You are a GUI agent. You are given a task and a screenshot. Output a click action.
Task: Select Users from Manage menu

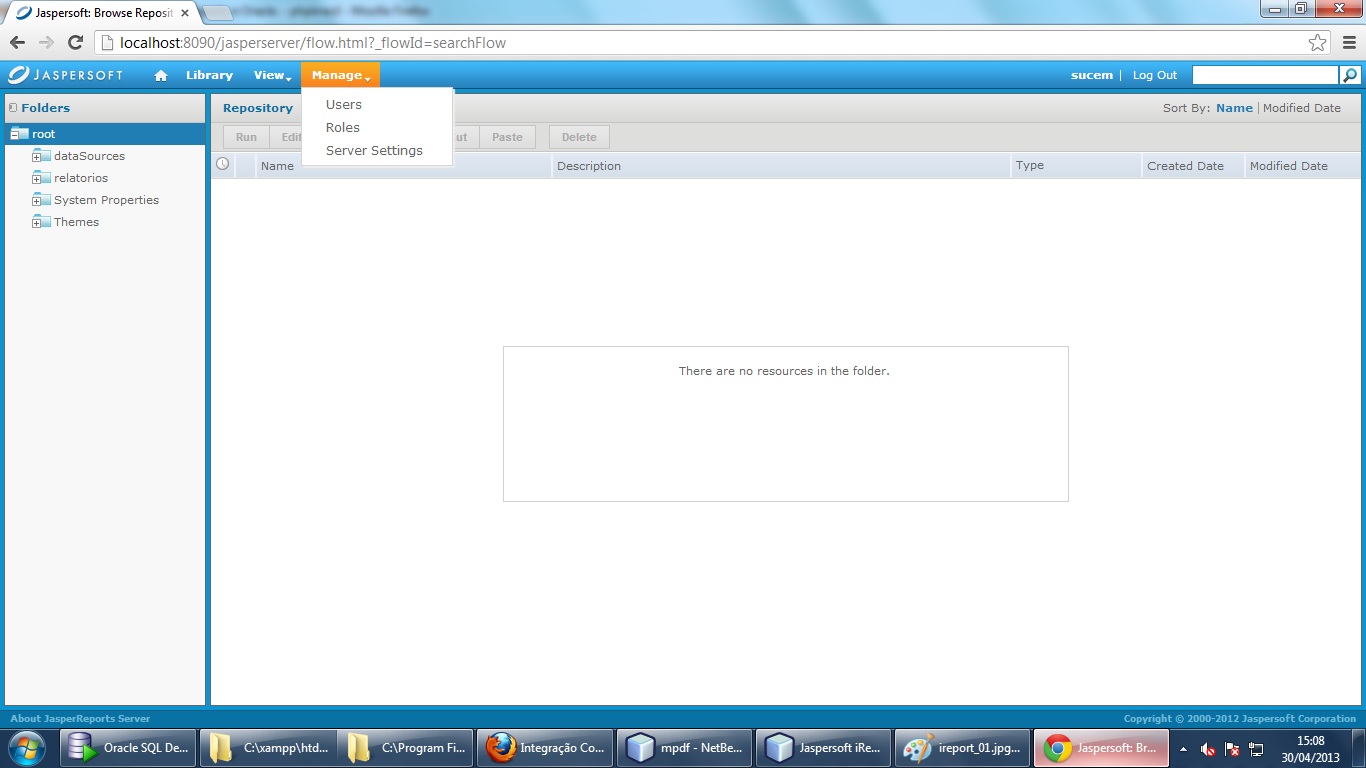coord(344,105)
